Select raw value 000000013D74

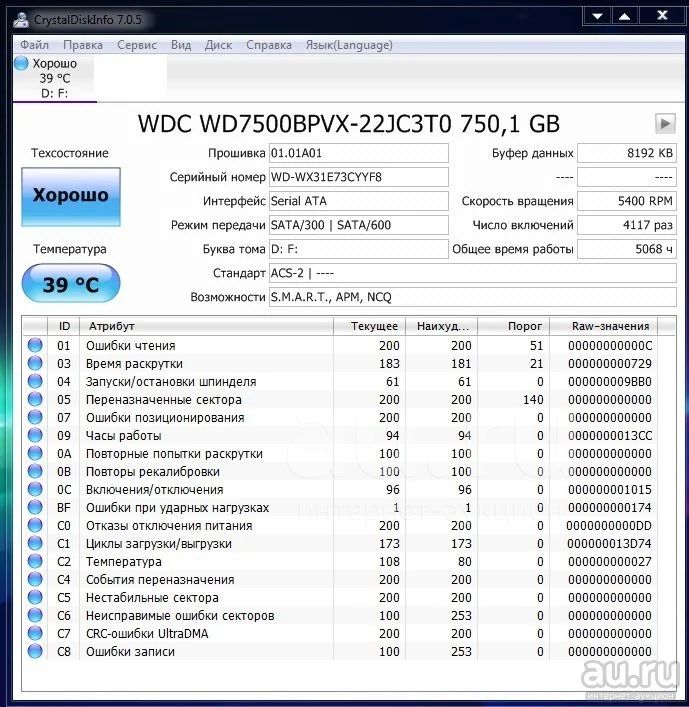pyautogui.click(x=610, y=544)
